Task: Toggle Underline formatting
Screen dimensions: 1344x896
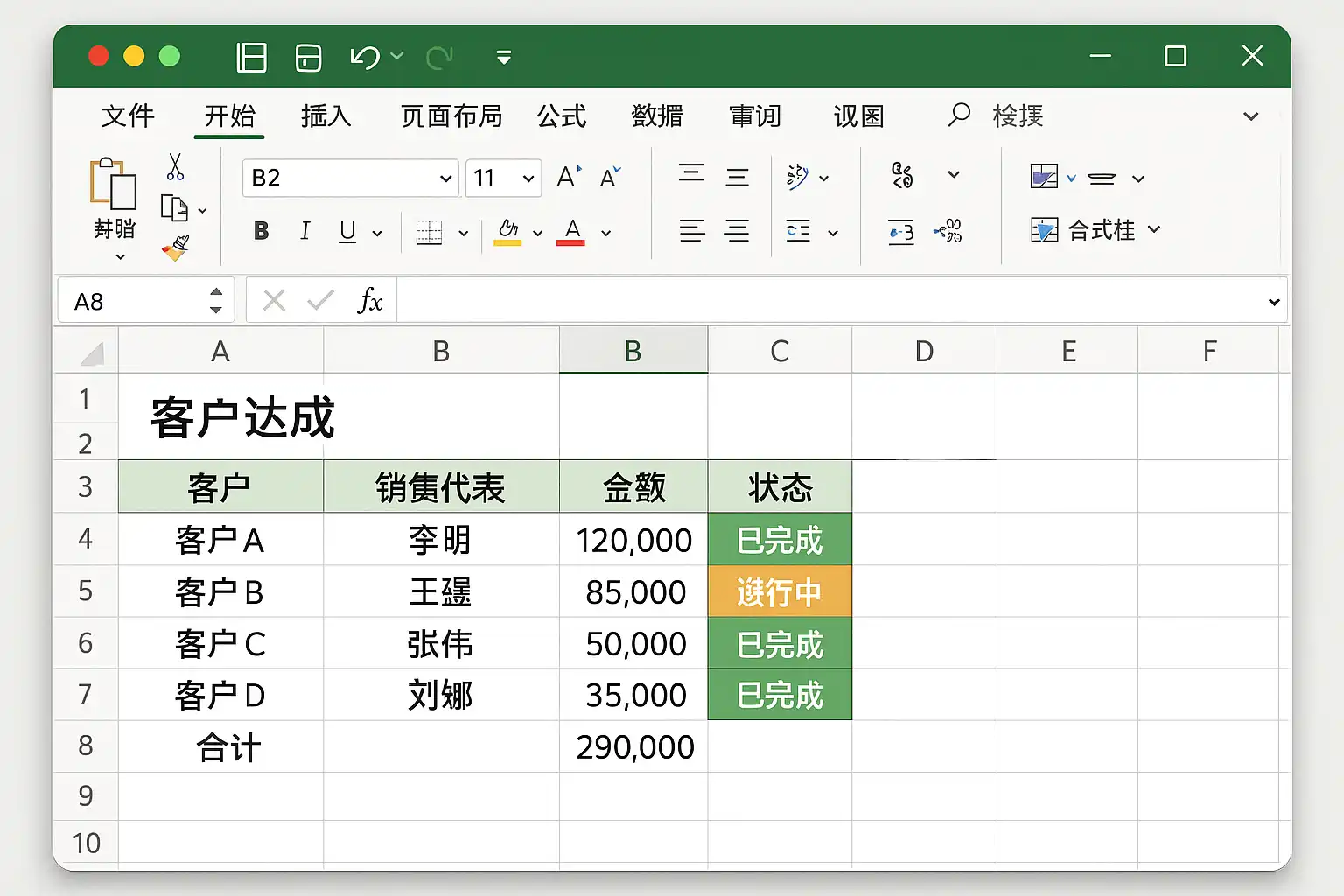Action: [347, 231]
